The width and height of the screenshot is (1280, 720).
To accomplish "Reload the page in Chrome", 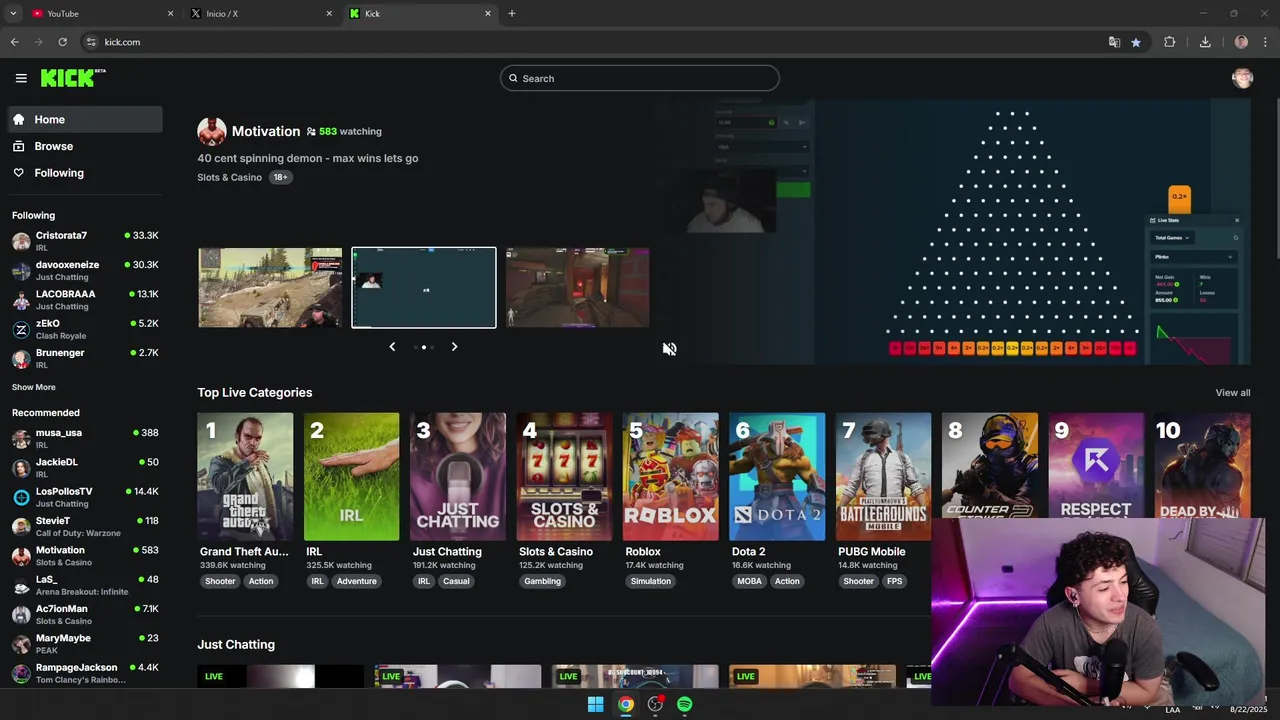I will point(62,42).
